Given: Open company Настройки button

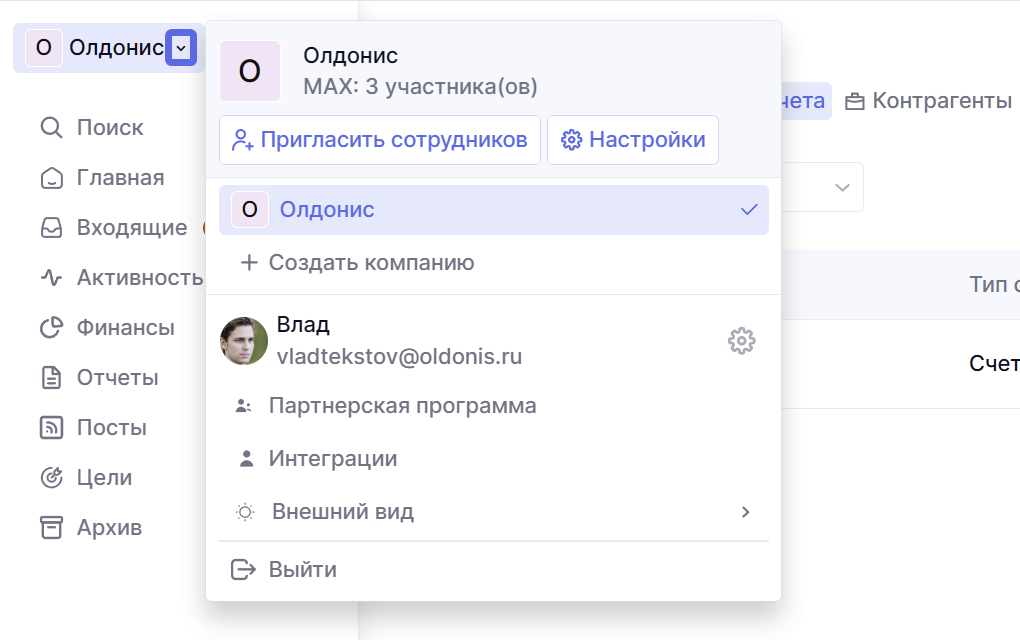Looking at the screenshot, I should 633,140.
